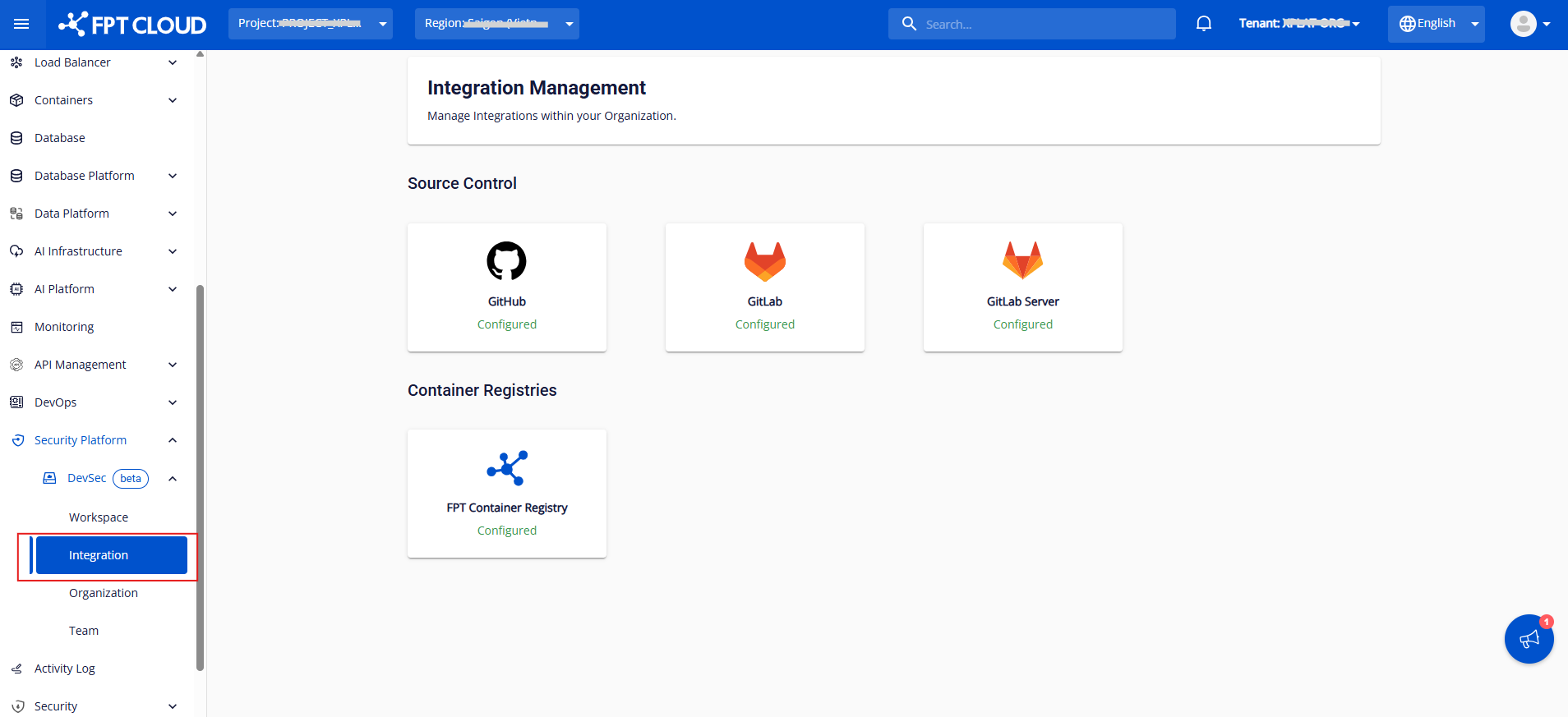Open the GitLab integration card
Image resolution: width=1568 pixels, height=717 pixels.
click(x=765, y=287)
